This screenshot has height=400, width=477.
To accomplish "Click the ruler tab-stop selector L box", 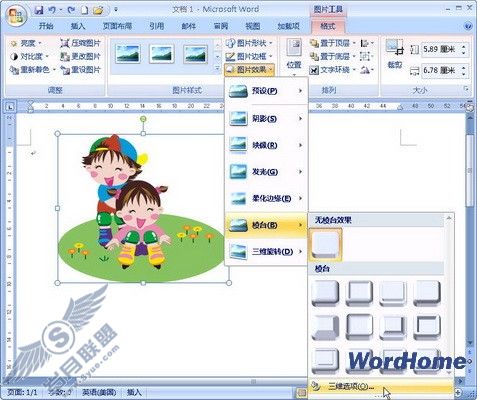I will click(10, 107).
